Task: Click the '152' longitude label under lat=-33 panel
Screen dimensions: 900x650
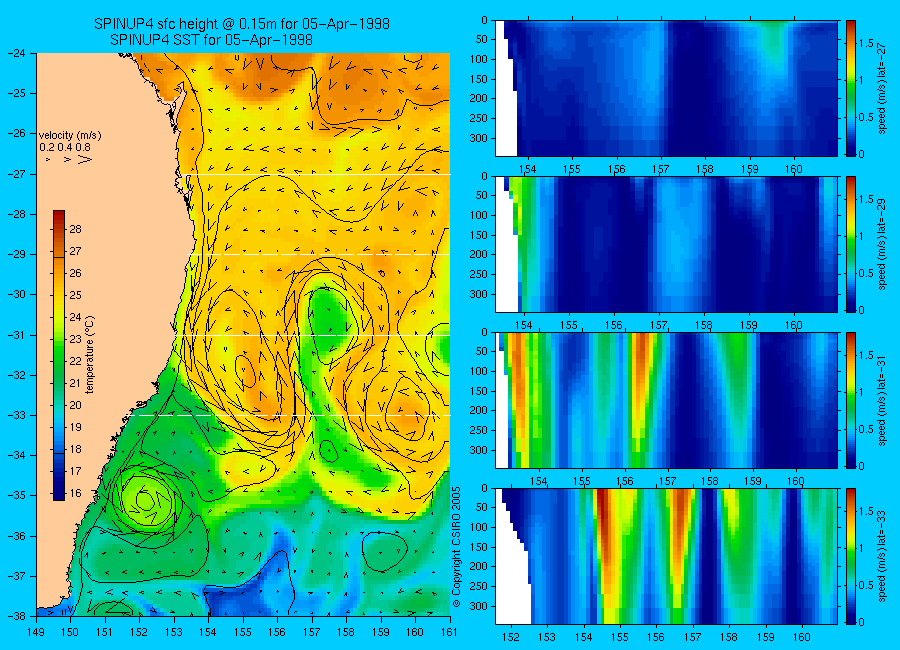Action: click(511, 637)
